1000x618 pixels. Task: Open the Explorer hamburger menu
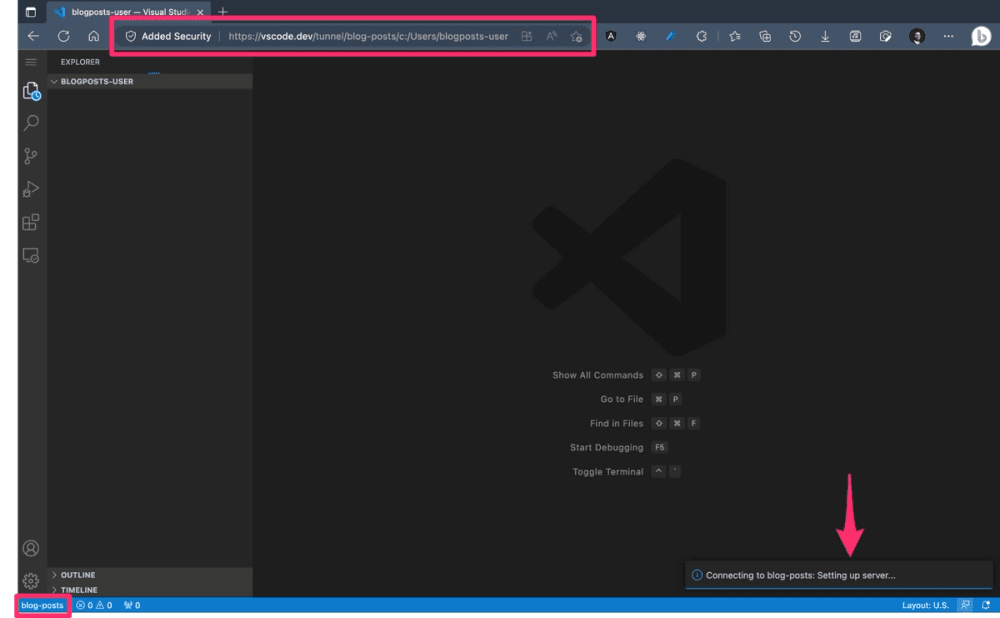click(x=30, y=61)
